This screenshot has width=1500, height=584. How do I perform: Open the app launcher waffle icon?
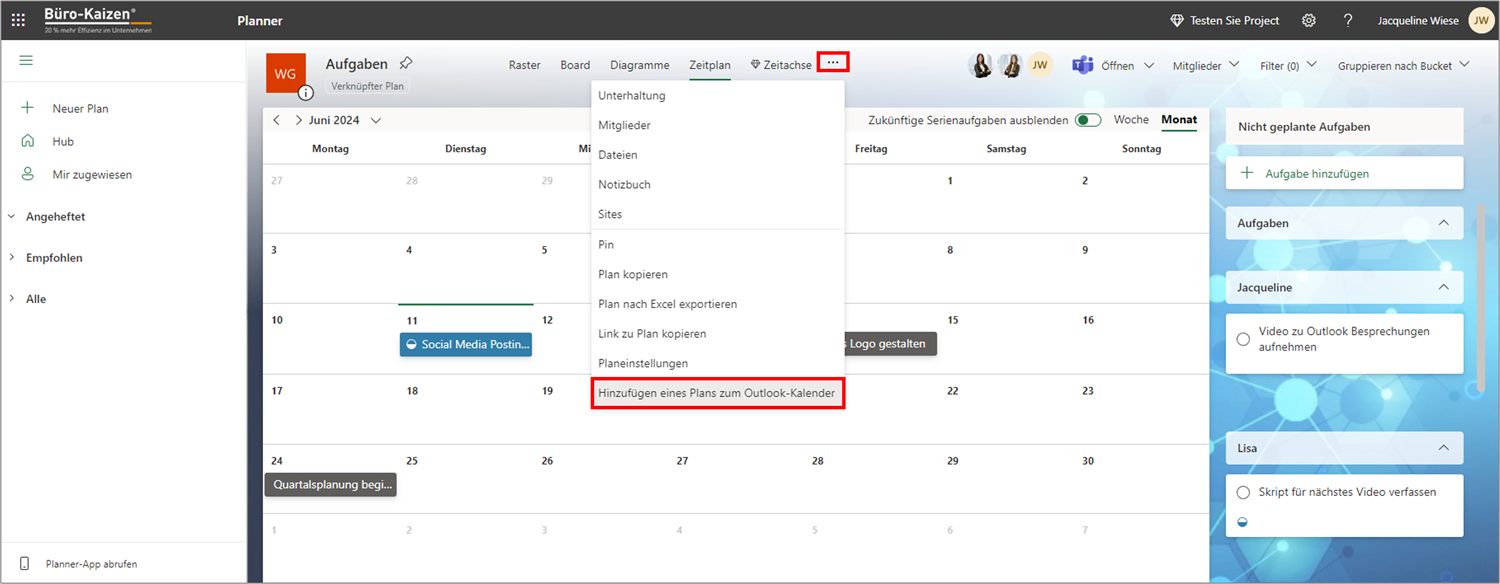pyautogui.click(x=18, y=20)
